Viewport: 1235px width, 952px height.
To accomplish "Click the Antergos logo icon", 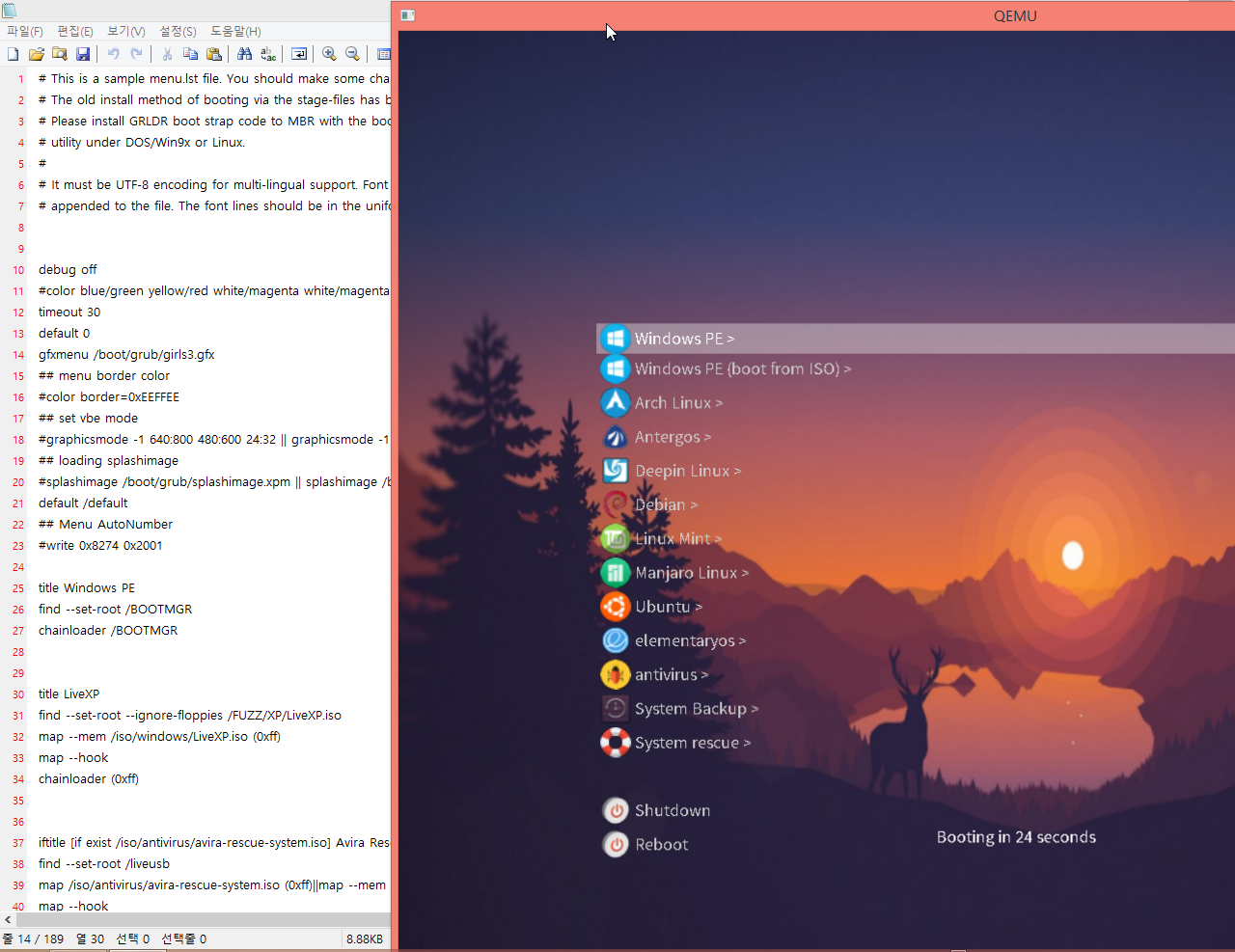I will click(616, 437).
